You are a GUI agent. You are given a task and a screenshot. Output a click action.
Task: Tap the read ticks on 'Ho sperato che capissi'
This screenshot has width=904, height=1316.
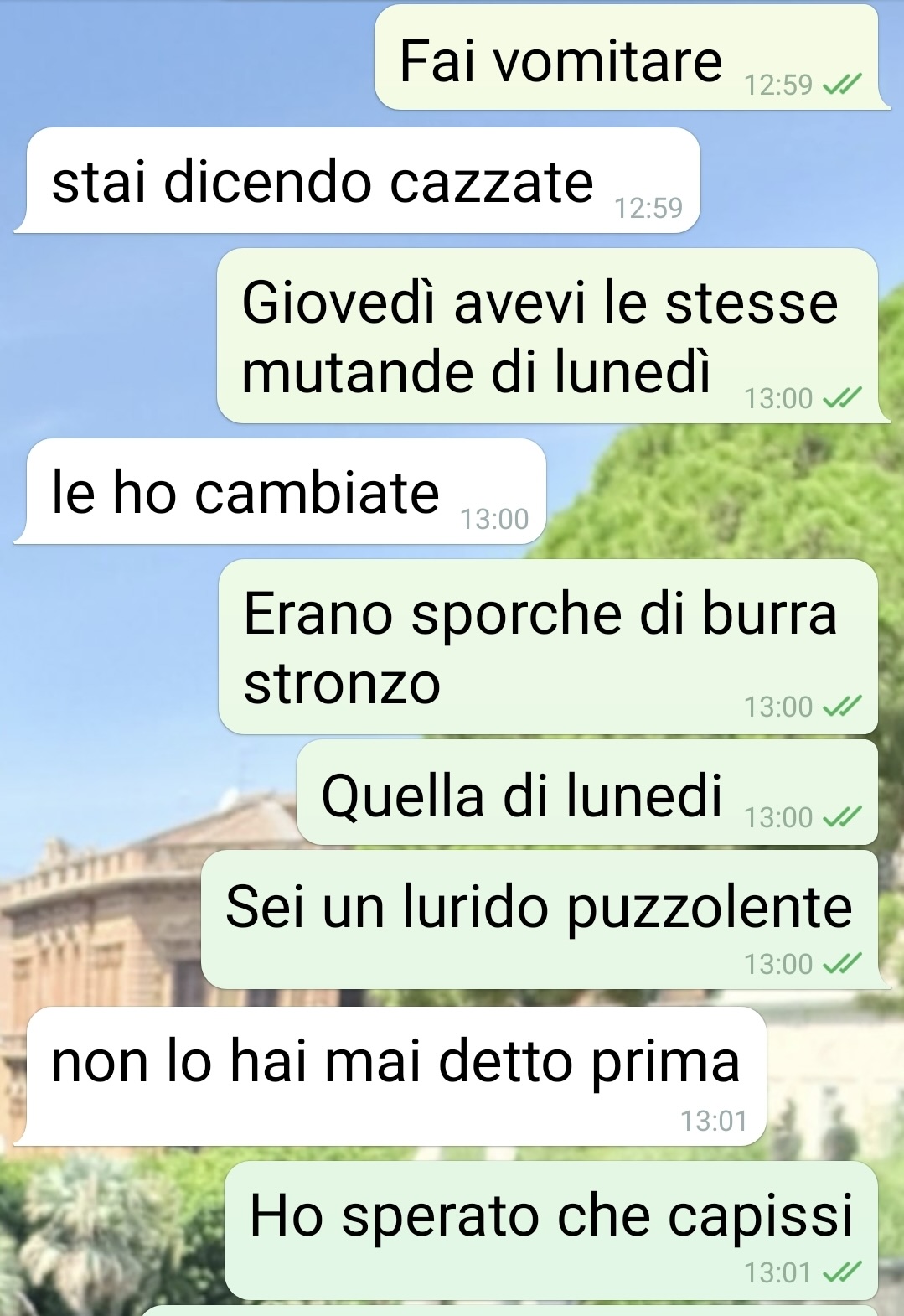point(842,1272)
